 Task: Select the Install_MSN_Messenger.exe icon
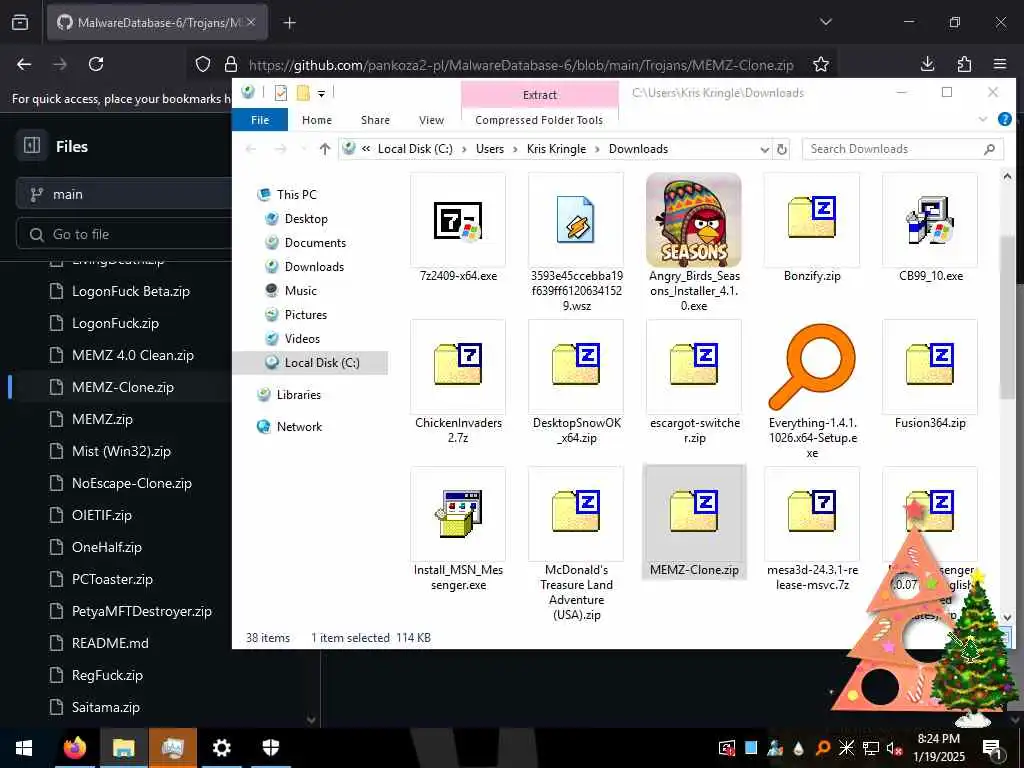458,513
